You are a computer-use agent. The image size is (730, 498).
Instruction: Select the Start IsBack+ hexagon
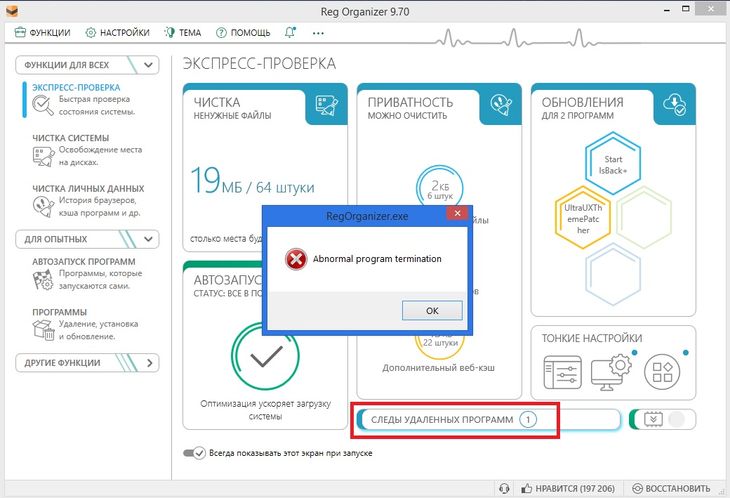tap(613, 163)
